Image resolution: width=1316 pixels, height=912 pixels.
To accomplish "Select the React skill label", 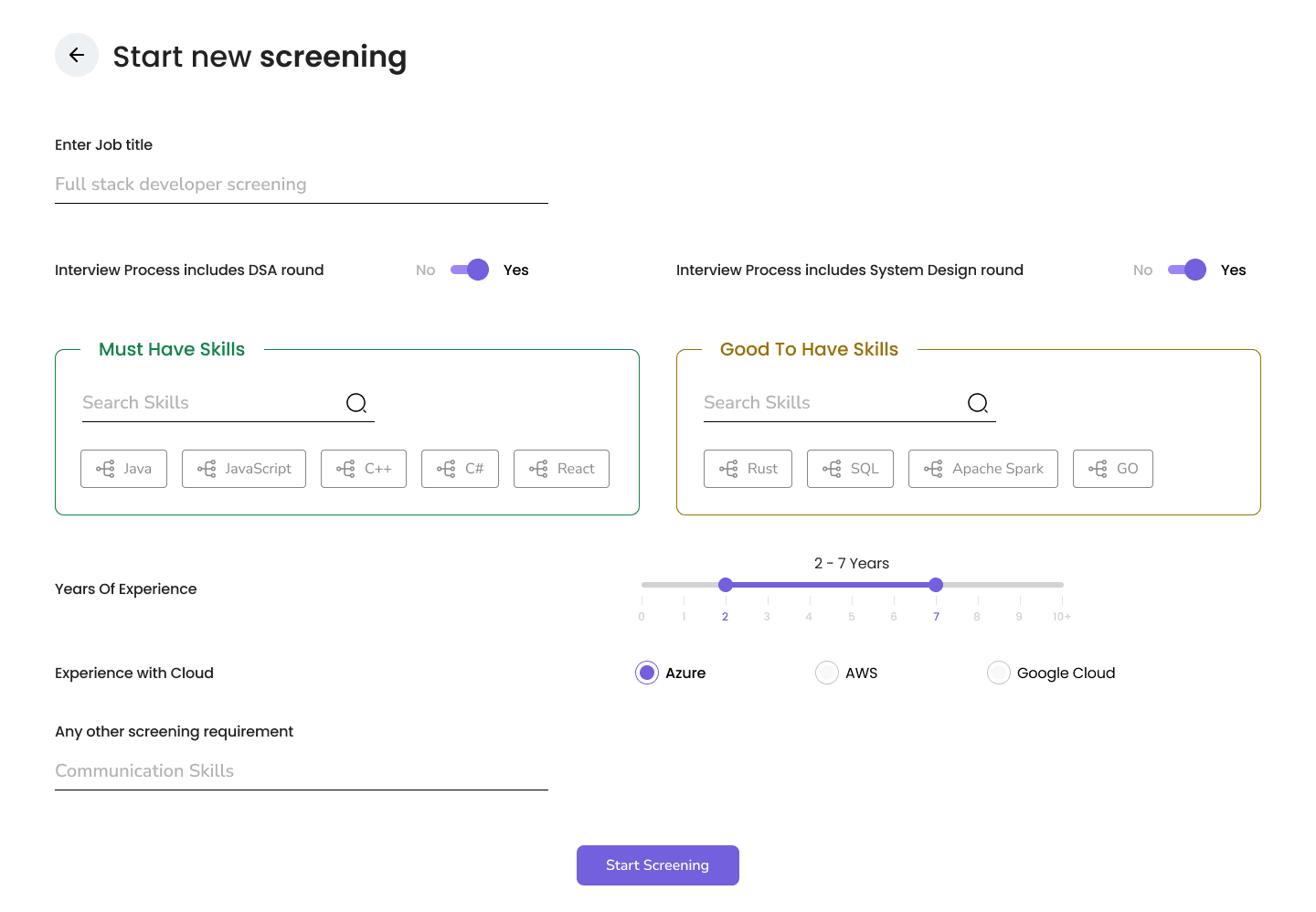I will [576, 469].
